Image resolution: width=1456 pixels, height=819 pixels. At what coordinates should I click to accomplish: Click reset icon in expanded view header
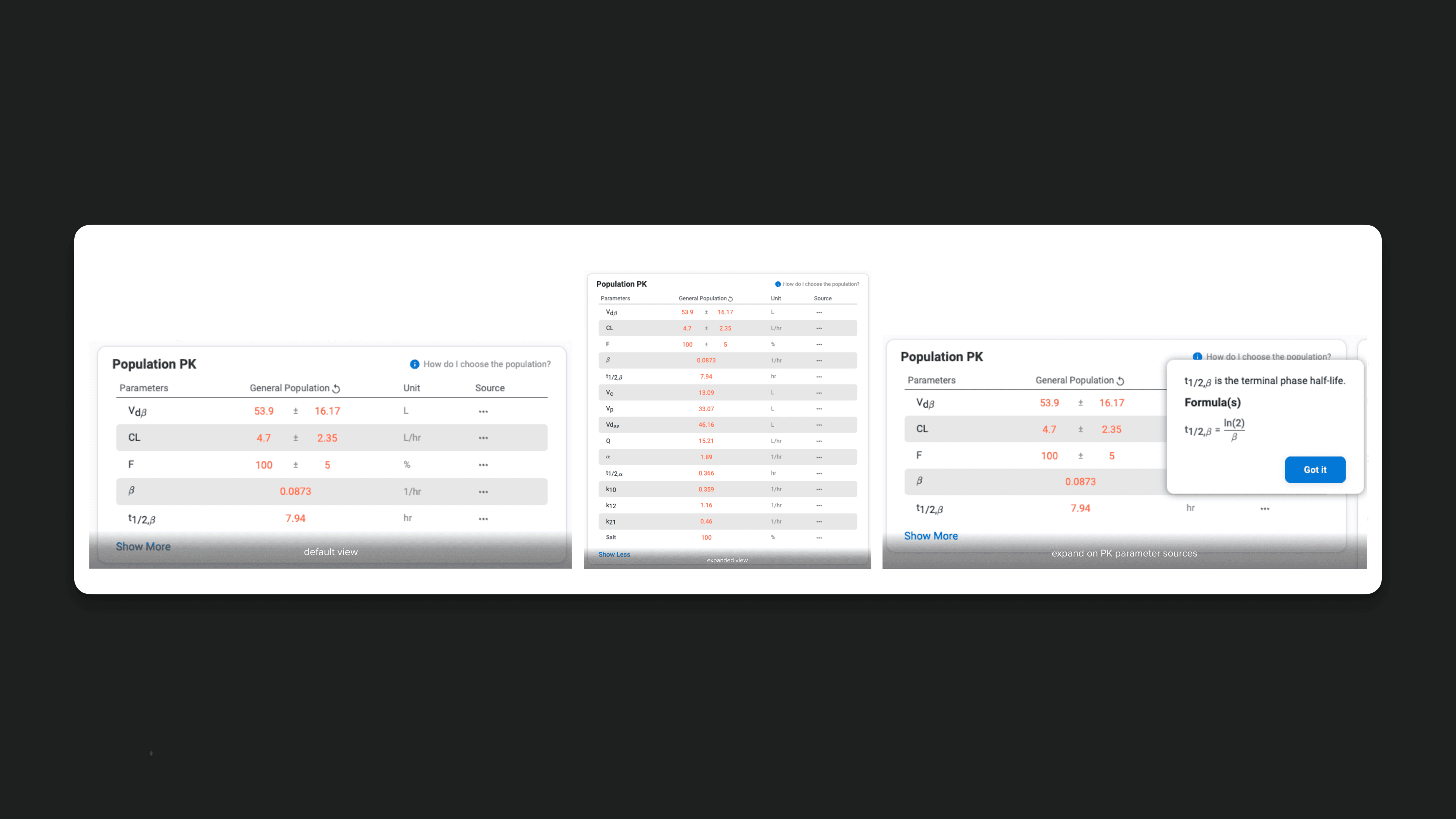click(730, 299)
